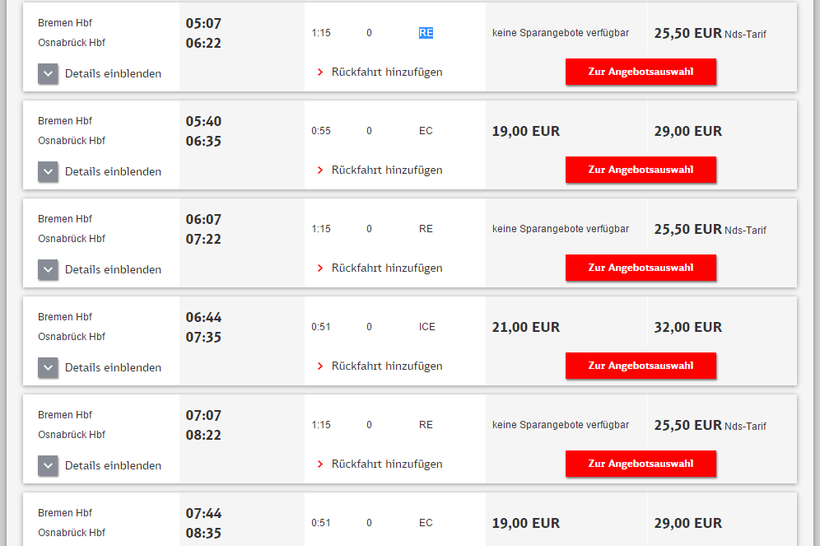Viewport: 820px width, 546px height.
Task: Click the 07:44 departure time
Action: click(204, 513)
